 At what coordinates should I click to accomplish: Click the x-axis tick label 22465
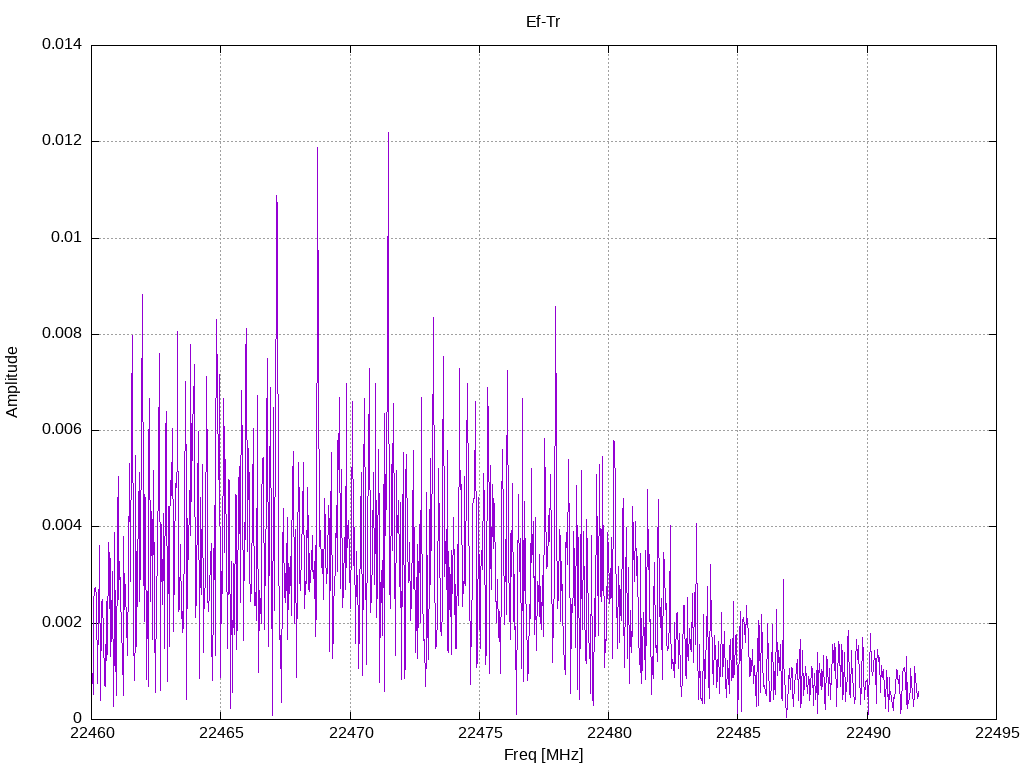pyautogui.click(x=221, y=733)
